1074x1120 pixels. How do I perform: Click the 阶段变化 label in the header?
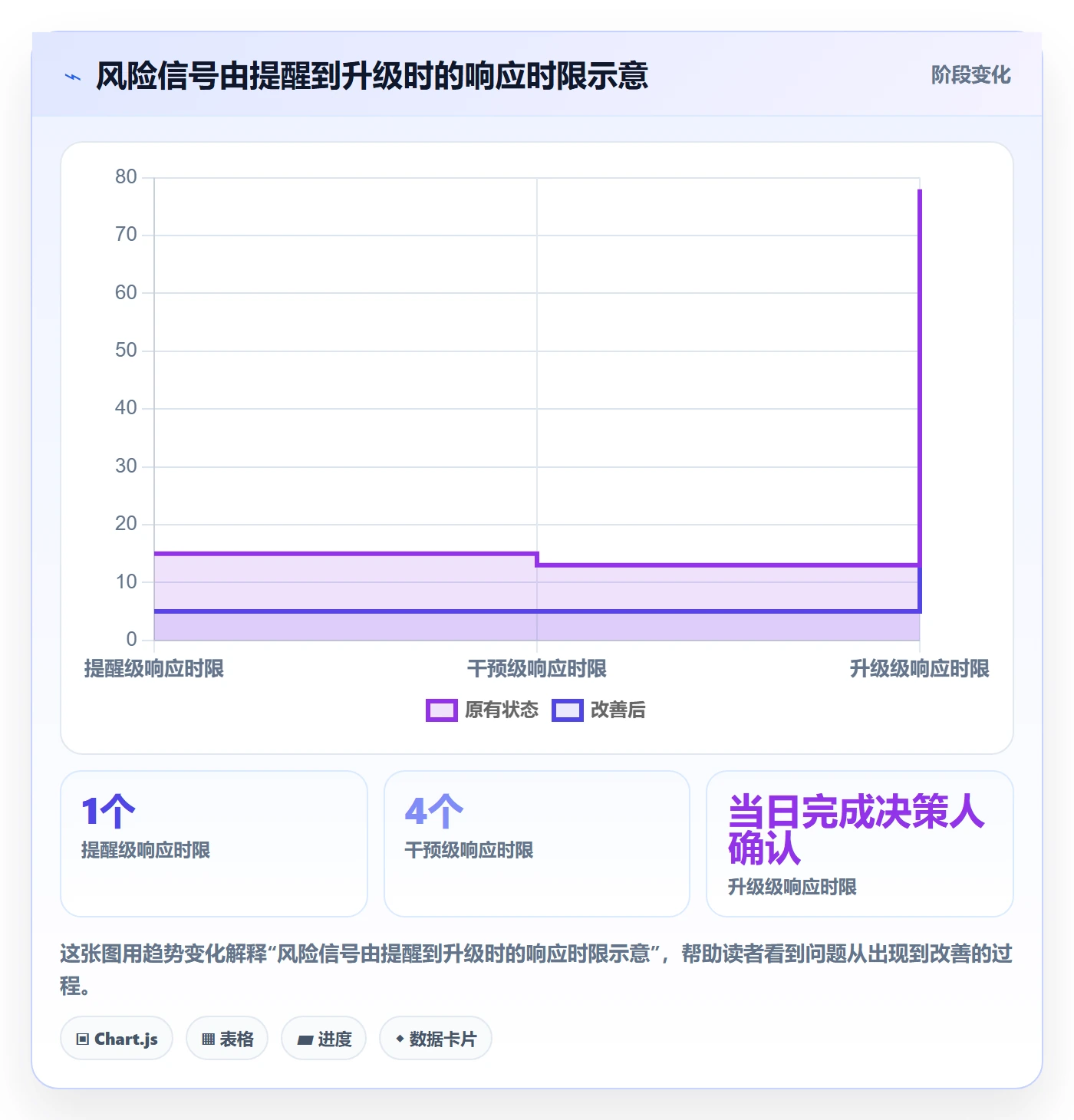(x=970, y=75)
